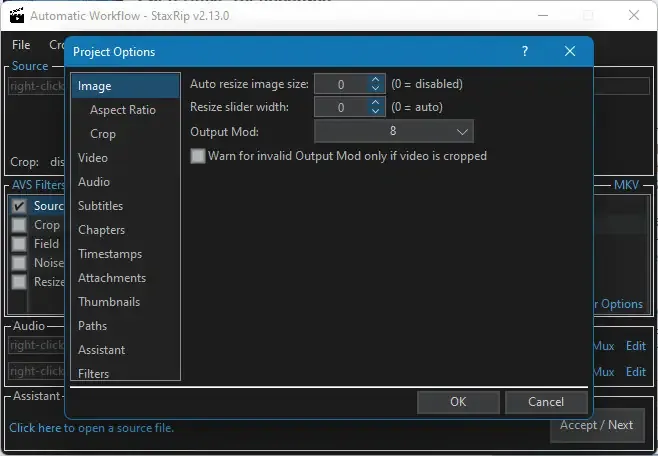Enable the Field filter checkbox
Image resolution: width=658 pixels, height=456 pixels.
(19, 244)
